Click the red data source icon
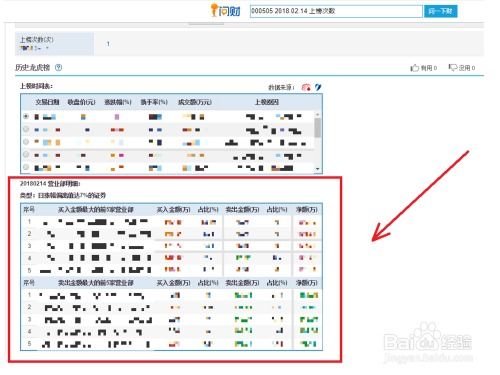Image resolution: width=500 pixels, height=375 pixels. [x=306, y=87]
